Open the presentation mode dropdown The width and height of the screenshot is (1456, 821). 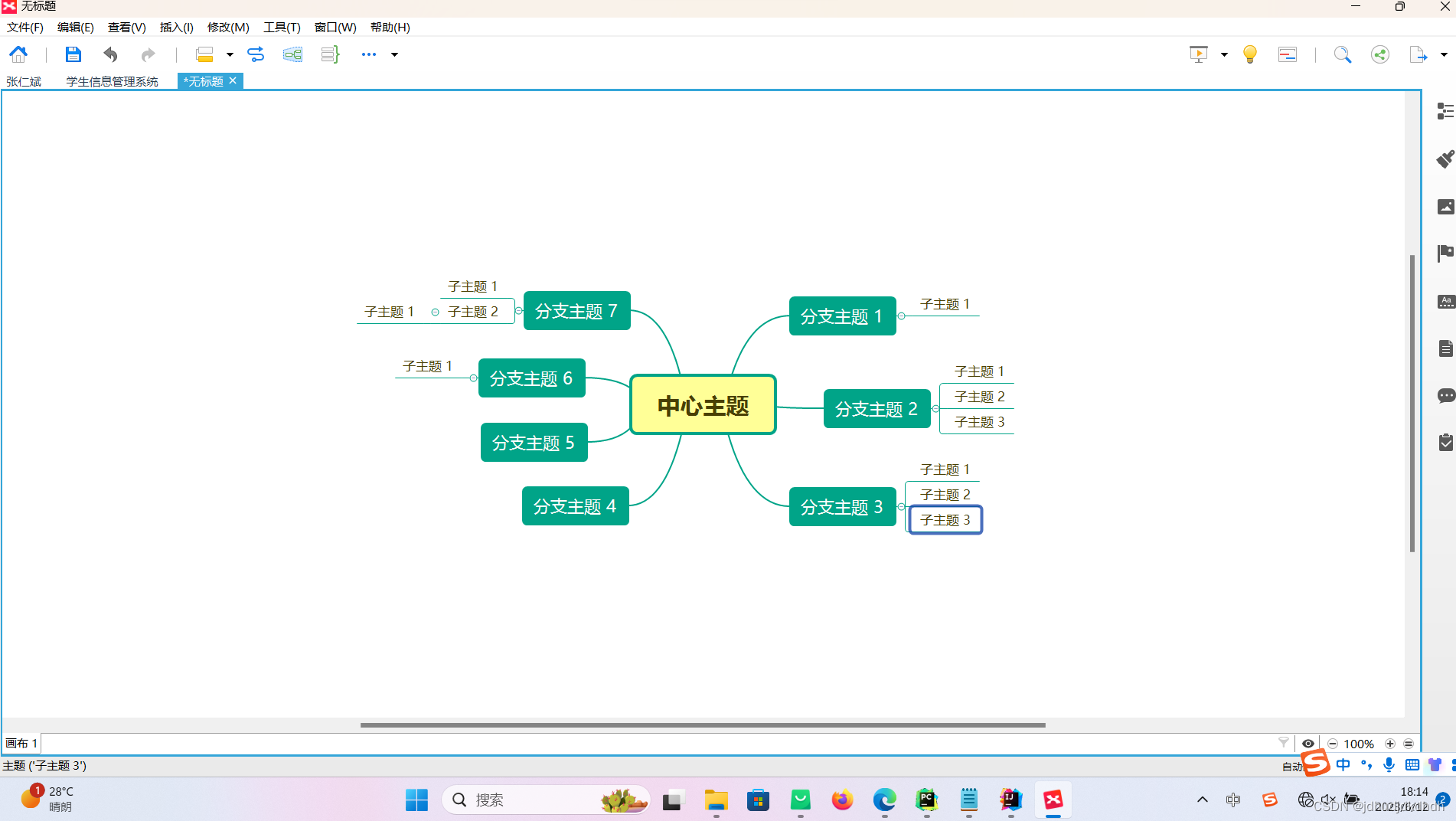click(1225, 54)
